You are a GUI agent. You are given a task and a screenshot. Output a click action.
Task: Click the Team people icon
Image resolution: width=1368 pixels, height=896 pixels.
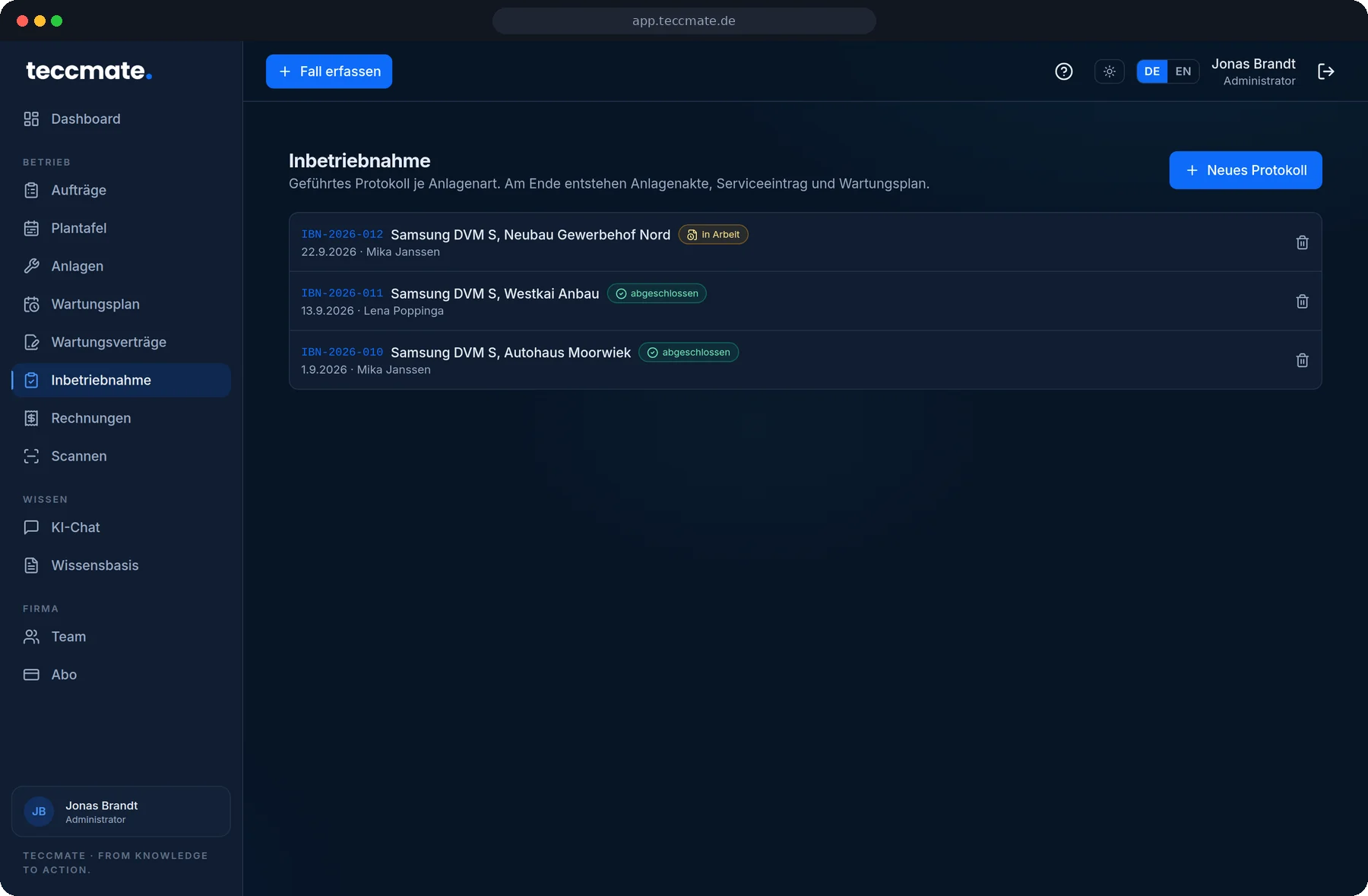coord(31,637)
